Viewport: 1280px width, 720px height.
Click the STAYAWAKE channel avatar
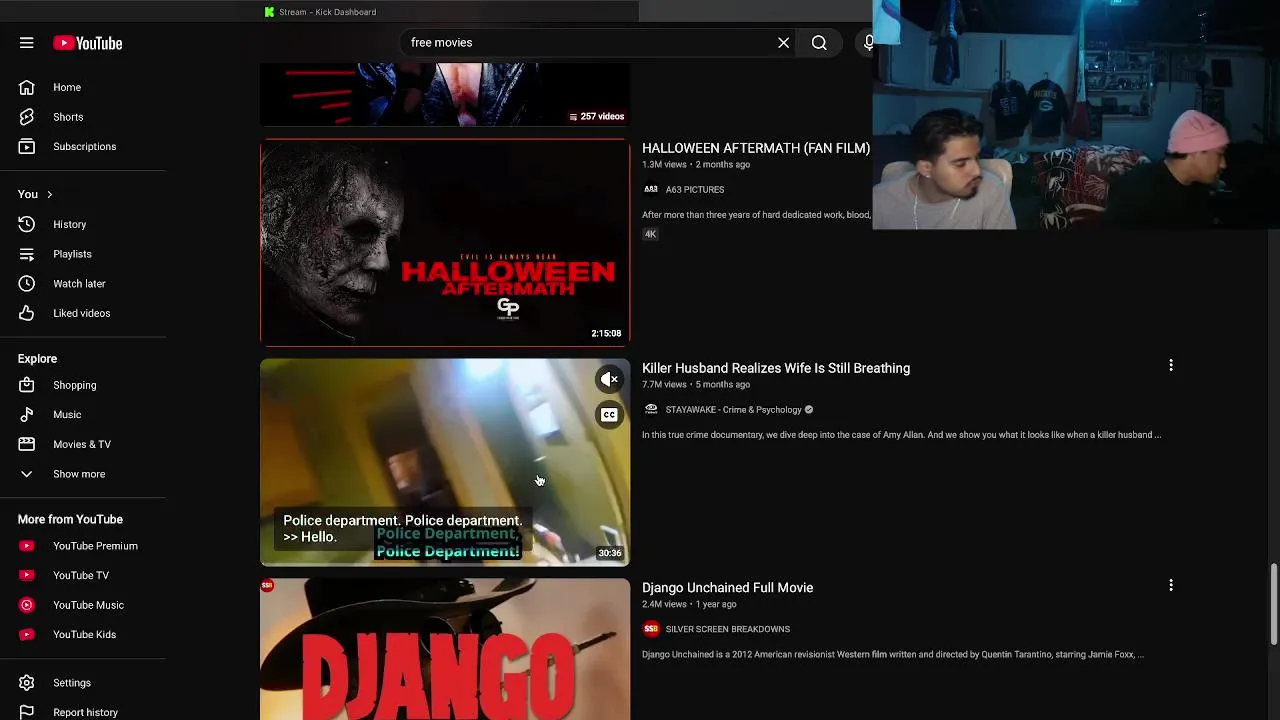(x=651, y=409)
